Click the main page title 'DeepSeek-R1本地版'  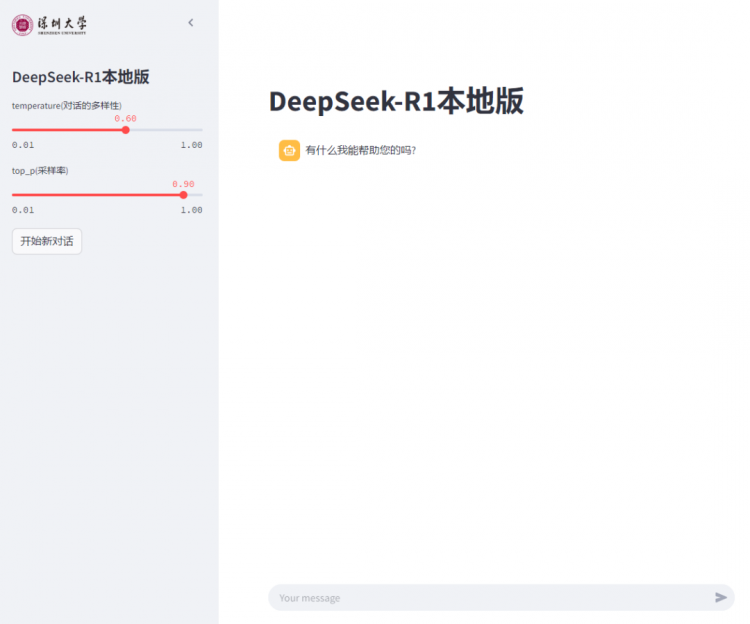coord(396,101)
